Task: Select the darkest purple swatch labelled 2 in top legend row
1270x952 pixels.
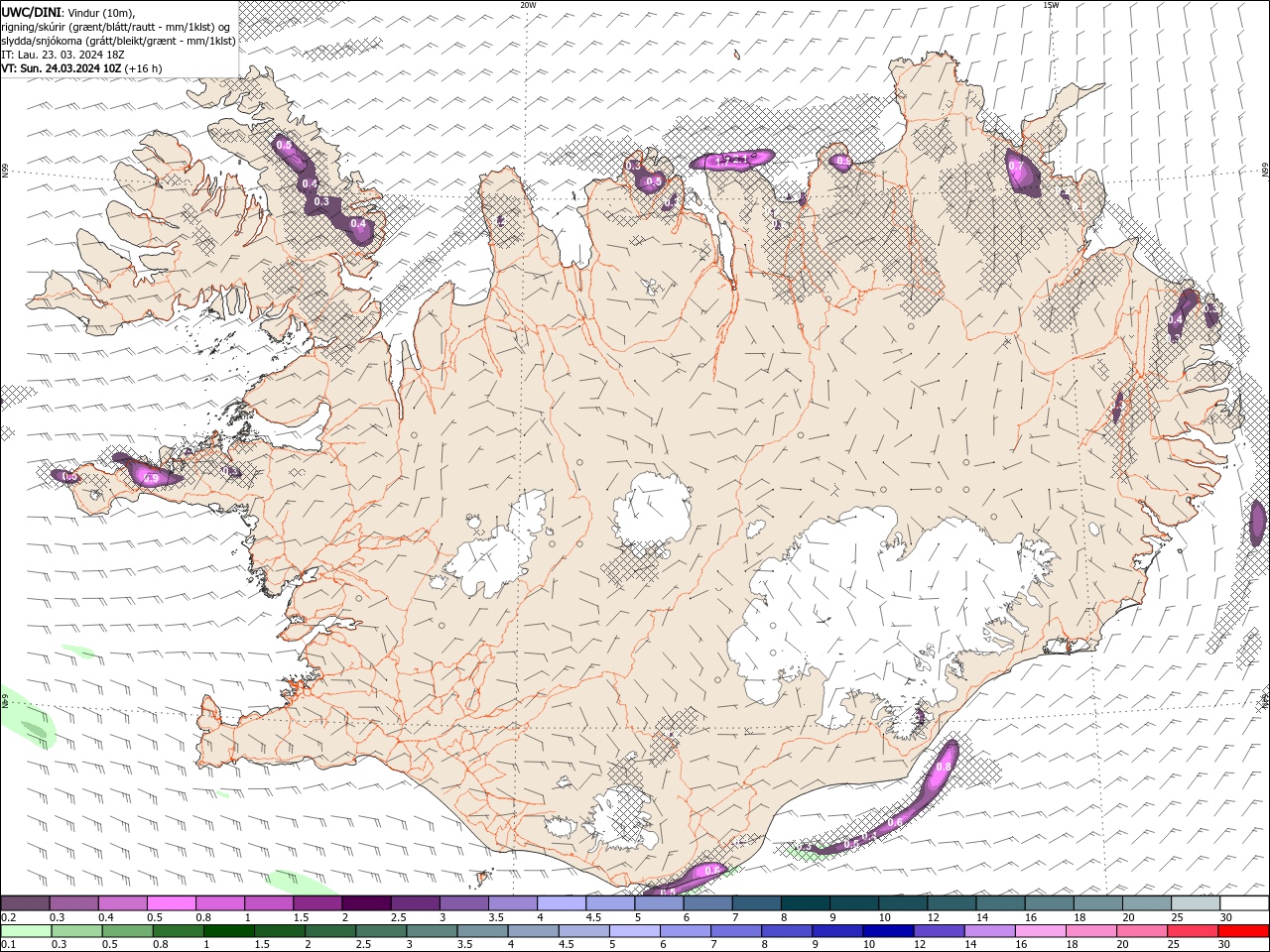Action: click(x=365, y=903)
